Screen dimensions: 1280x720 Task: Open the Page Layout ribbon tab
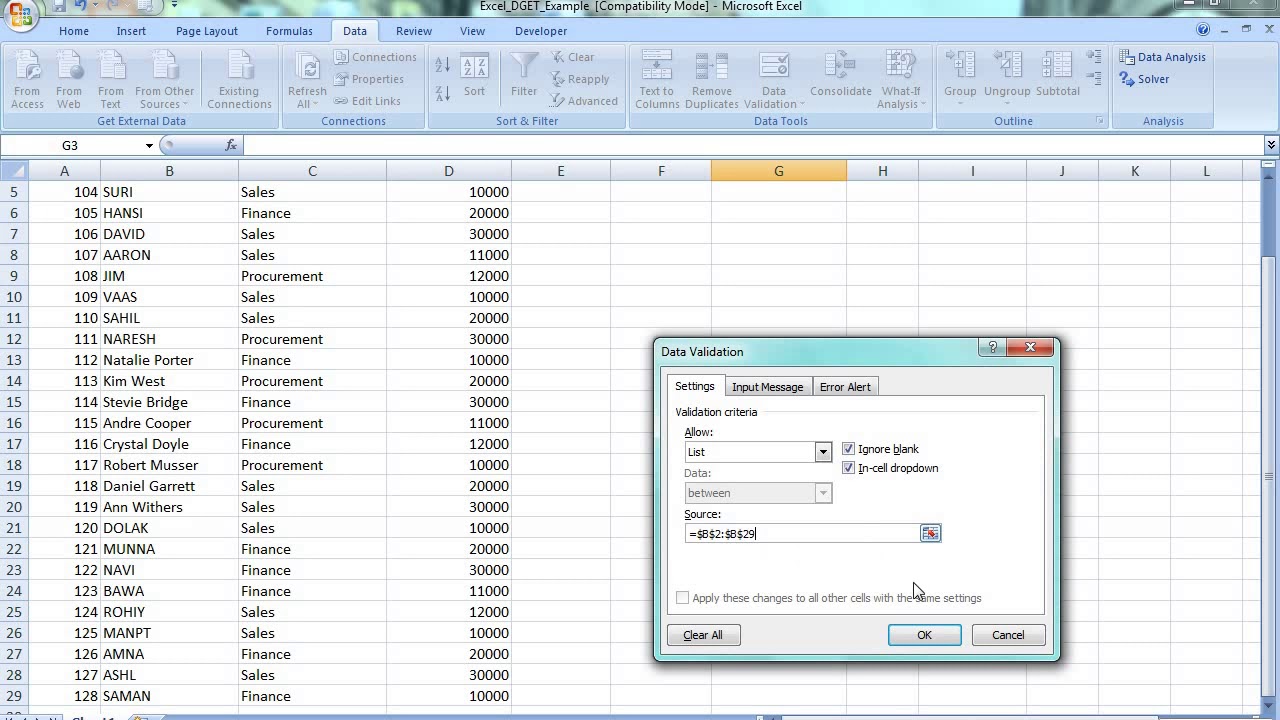point(207,31)
